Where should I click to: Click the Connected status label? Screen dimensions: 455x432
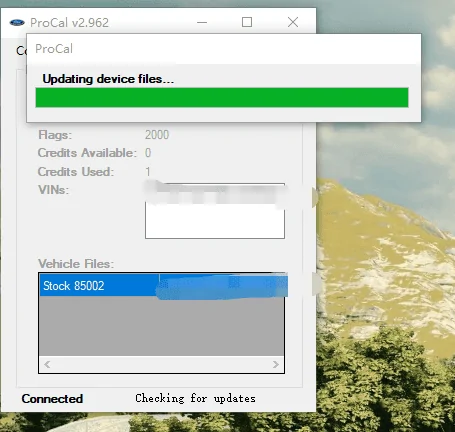tap(52, 399)
